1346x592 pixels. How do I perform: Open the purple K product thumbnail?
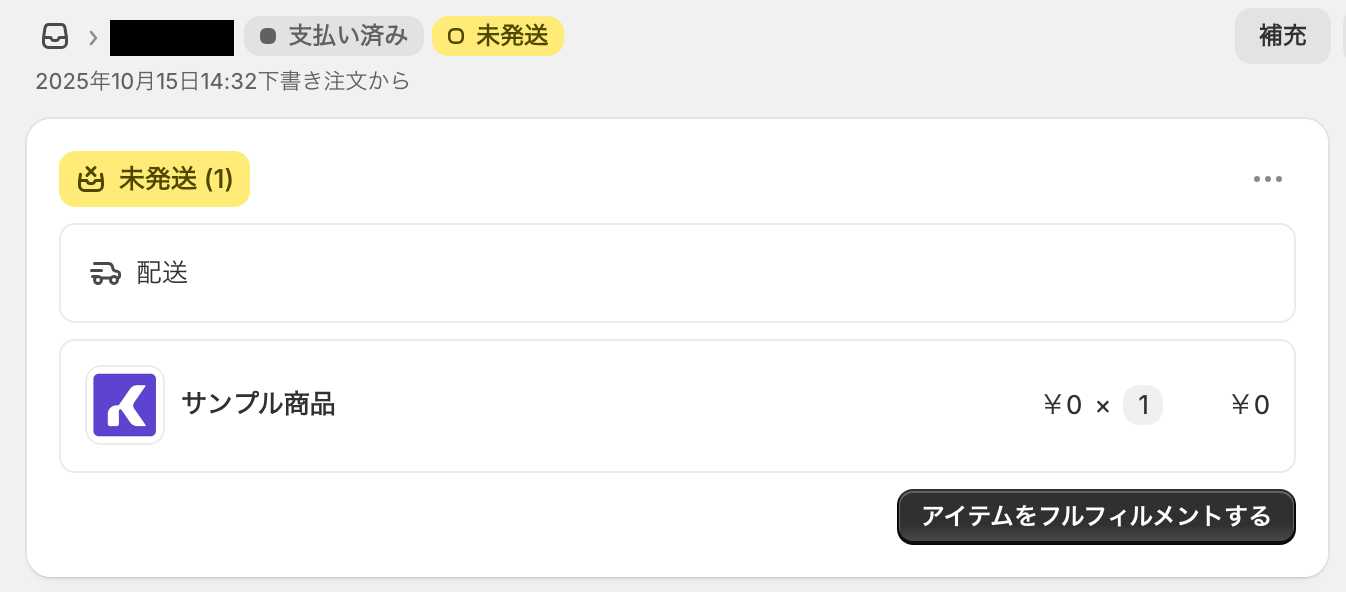125,405
